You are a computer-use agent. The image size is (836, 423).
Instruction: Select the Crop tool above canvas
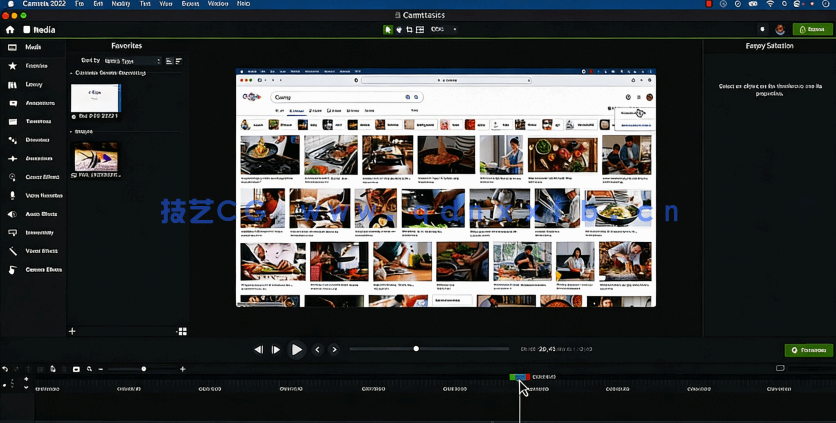409,30
